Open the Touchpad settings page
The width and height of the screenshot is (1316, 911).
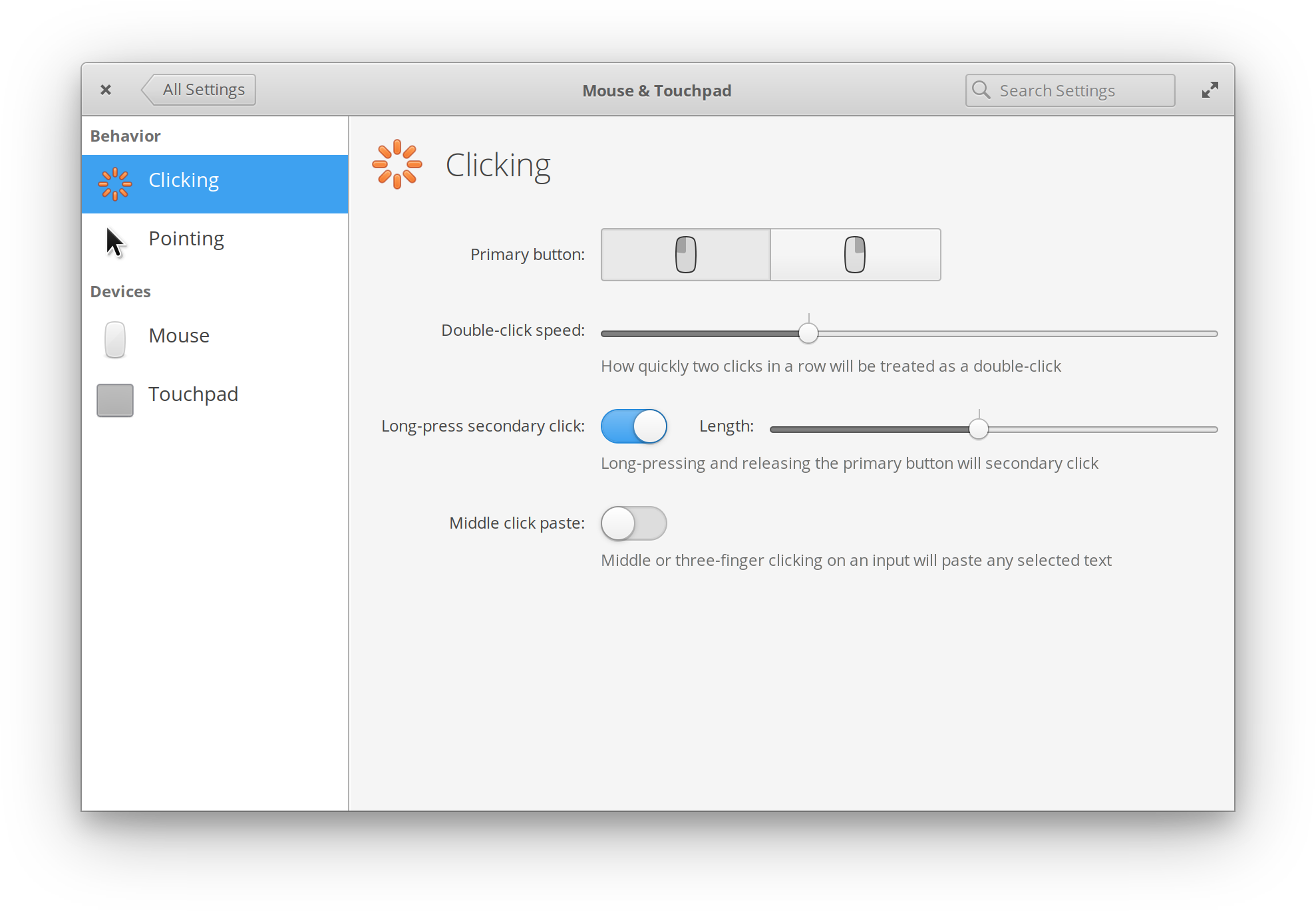tap(193, 394)
